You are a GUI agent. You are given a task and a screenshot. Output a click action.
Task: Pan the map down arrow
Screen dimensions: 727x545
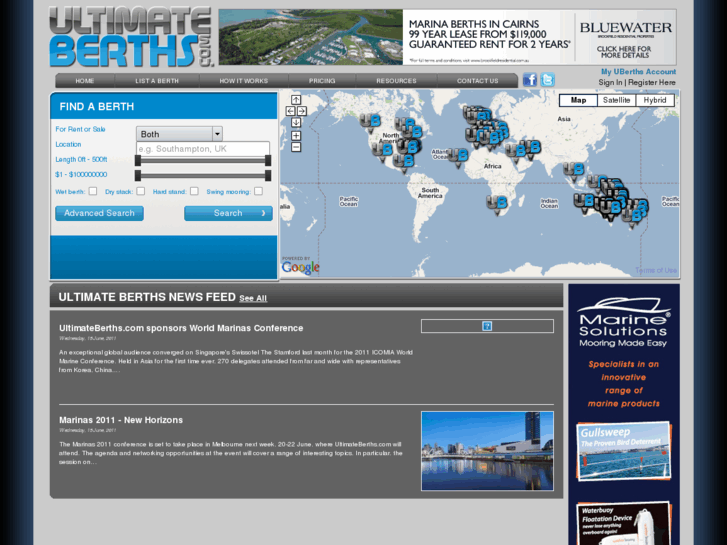(x=296, y=122)
